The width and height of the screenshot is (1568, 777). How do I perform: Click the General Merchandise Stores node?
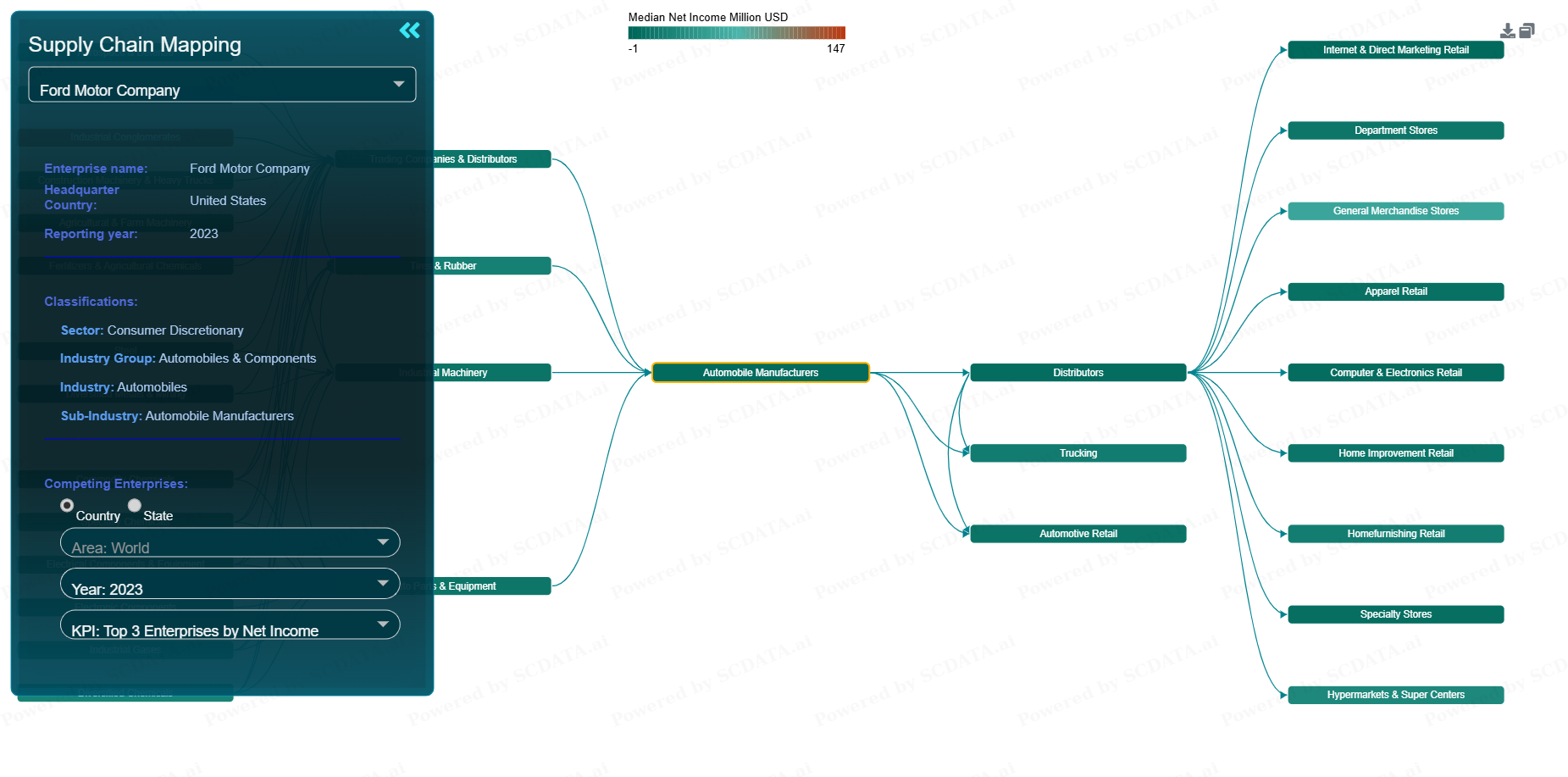tap(1396, 211)
